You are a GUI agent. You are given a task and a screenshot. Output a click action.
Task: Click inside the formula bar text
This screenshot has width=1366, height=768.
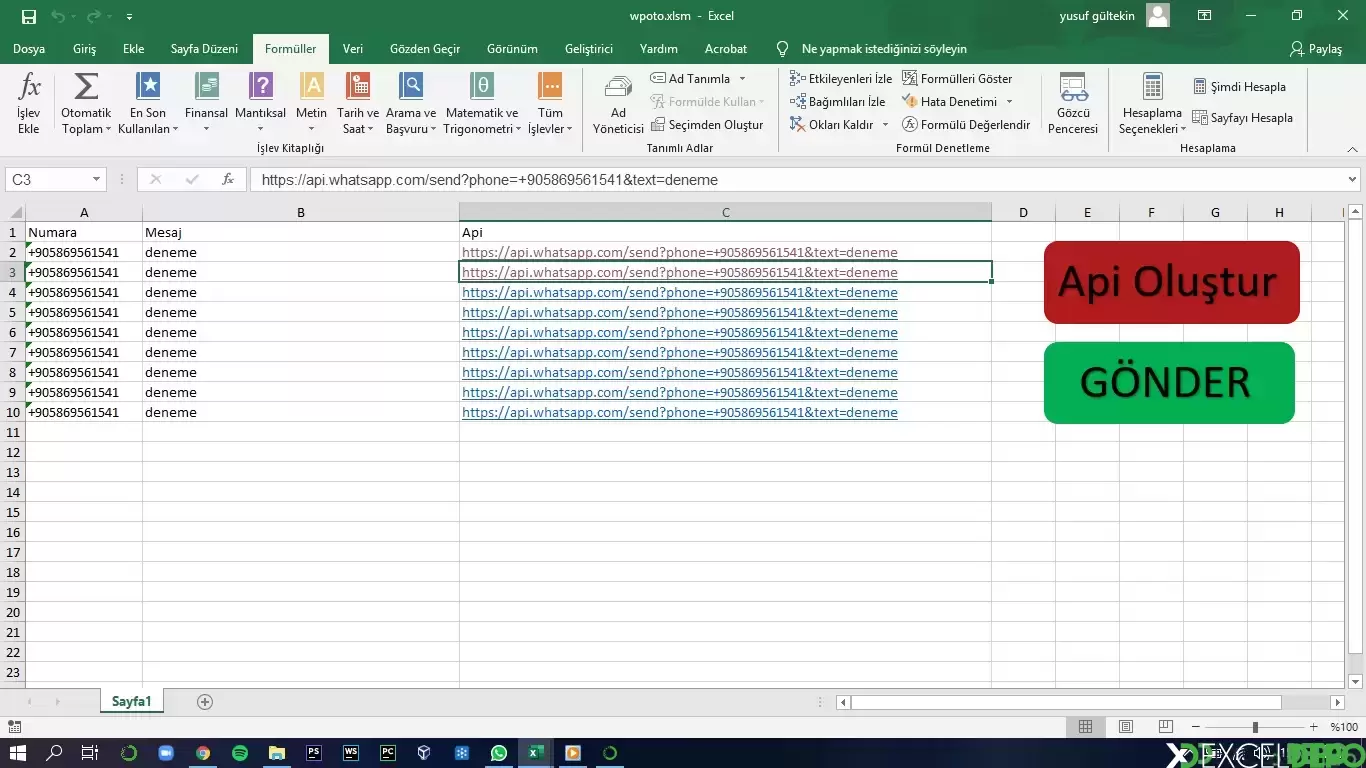pyautogui.click(x=490, y=180)
